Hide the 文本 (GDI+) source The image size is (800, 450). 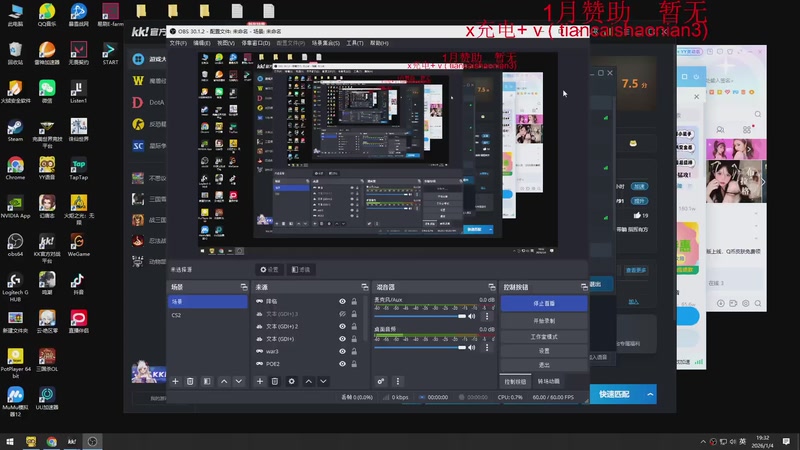pyautogui.click(x=342, y=339)
